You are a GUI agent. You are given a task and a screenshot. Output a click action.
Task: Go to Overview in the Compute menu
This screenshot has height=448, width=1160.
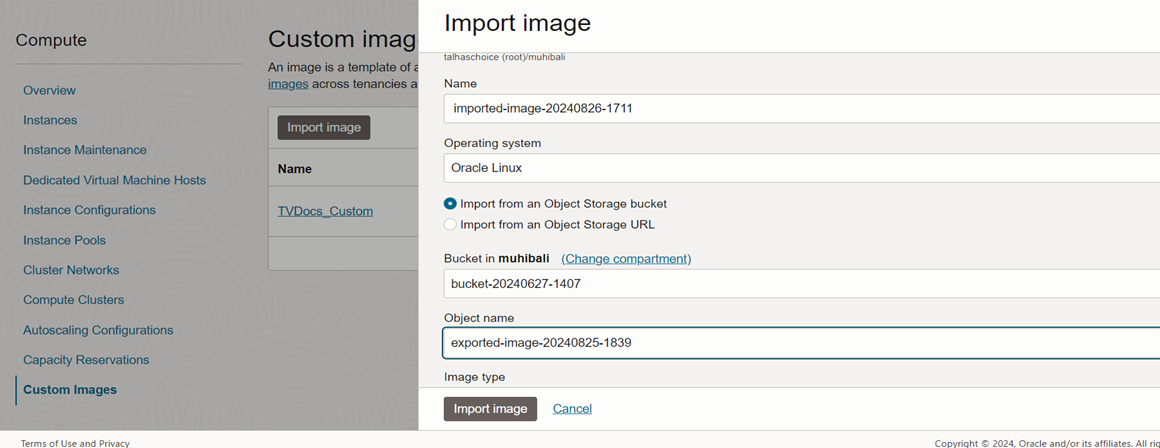pos(49,90)
